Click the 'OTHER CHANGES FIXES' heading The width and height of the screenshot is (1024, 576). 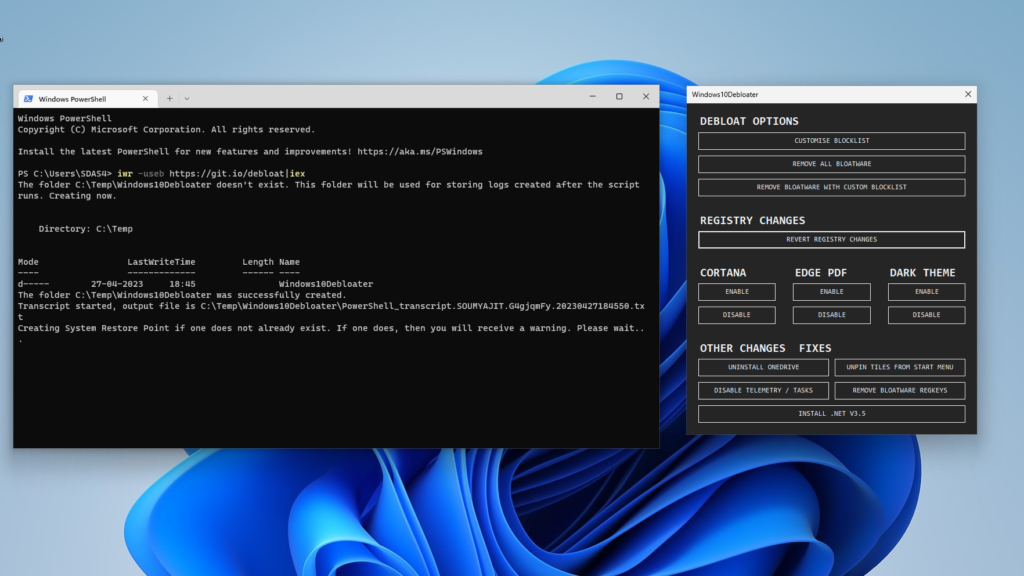click(765, 349)
